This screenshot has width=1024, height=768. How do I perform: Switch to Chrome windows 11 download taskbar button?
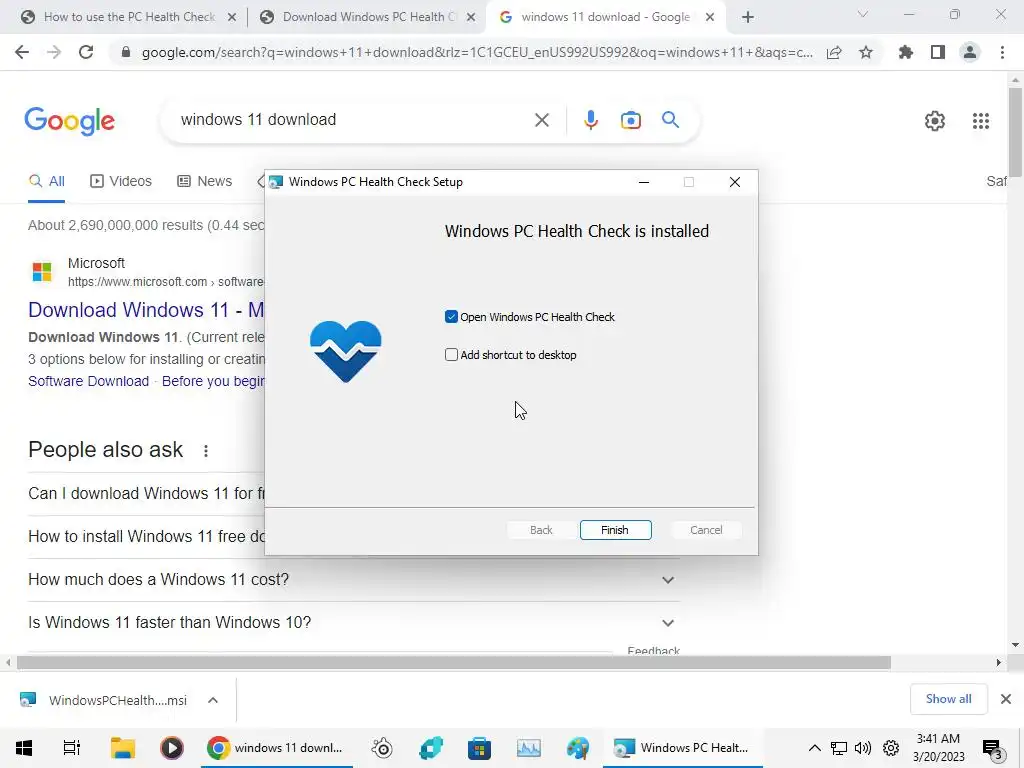(x=276, y=748)
